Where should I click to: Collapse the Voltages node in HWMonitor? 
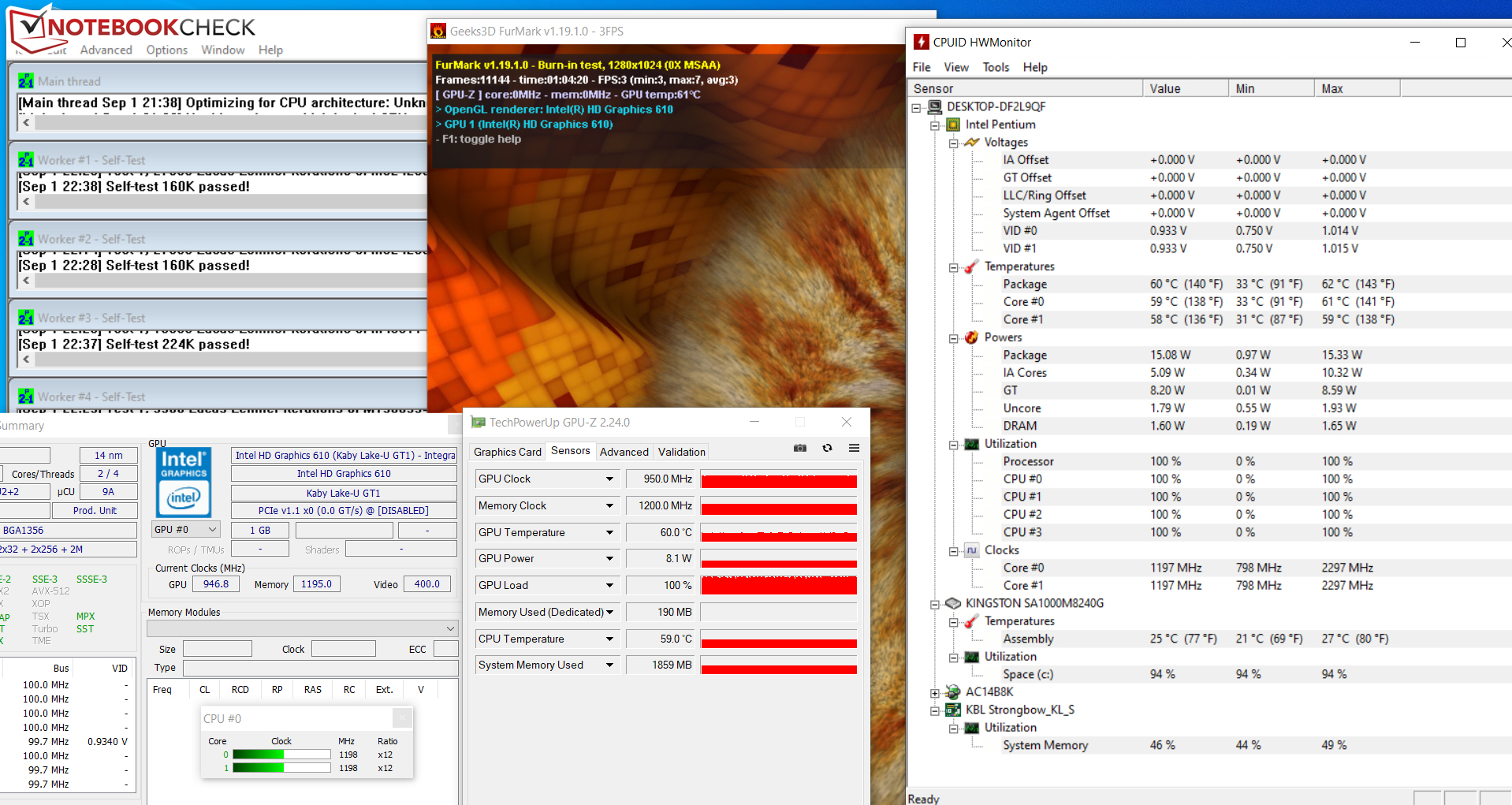click(953, 143)
